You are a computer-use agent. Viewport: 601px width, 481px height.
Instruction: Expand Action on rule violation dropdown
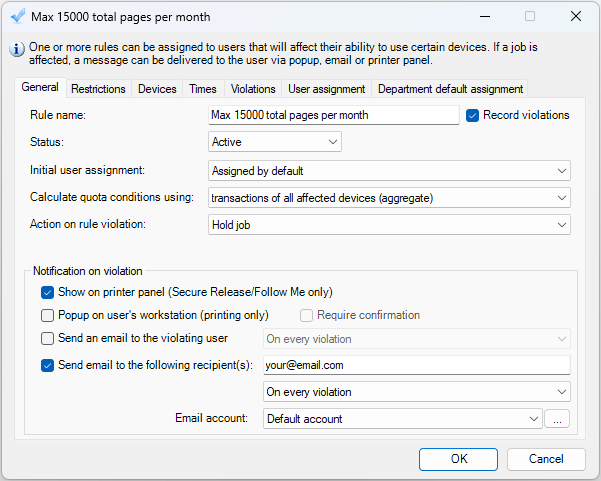pyautogui.click(x=389, y=225)
